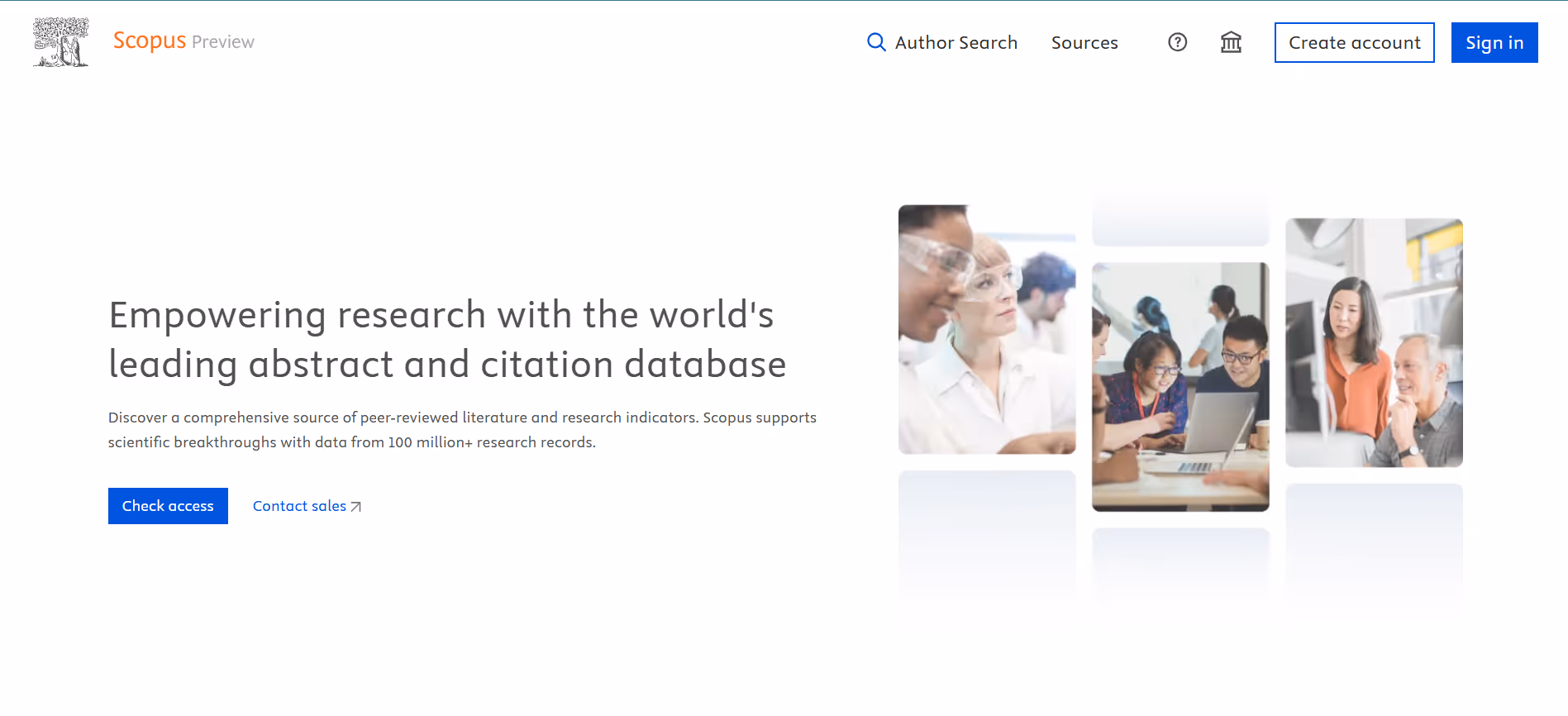Click the woman in orange blouse photo
Screen dimensions: 1568x716
[x=1374, y=342]
